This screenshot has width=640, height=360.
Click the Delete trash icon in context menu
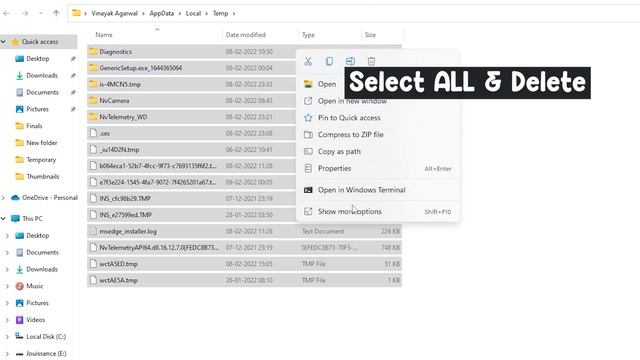(371, 61)
